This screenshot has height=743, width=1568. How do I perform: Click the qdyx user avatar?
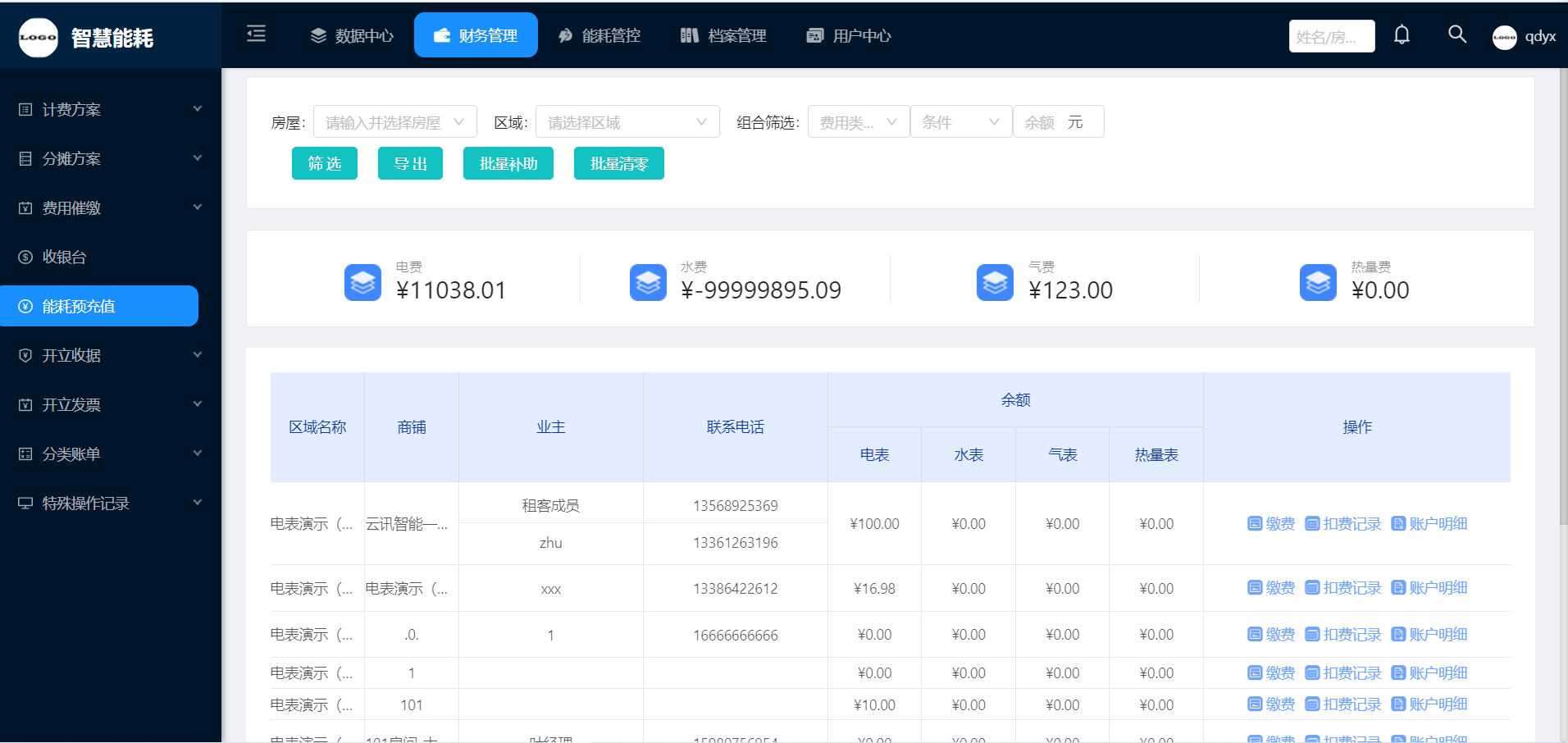[x=1504, y=37]
